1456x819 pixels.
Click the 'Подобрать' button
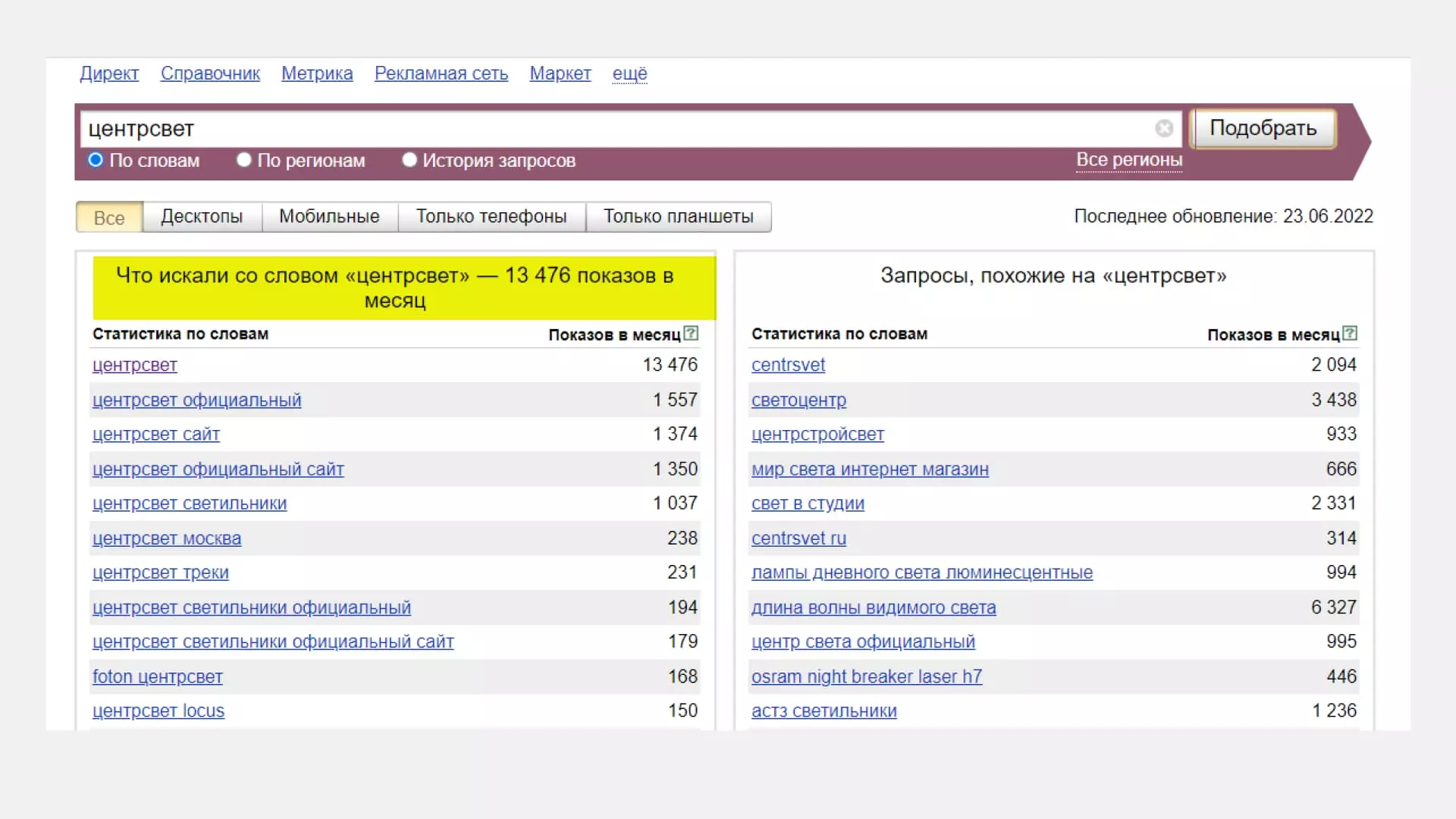click(1263, 128)
